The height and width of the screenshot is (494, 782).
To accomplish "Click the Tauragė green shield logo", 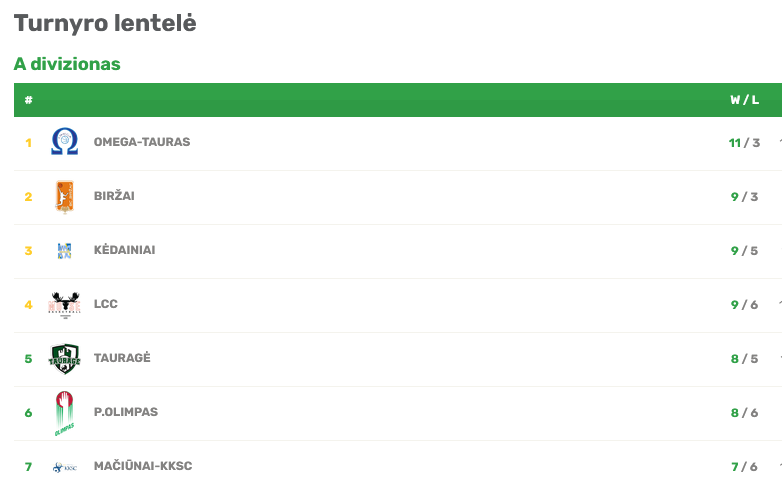I will tap(64, 358).
